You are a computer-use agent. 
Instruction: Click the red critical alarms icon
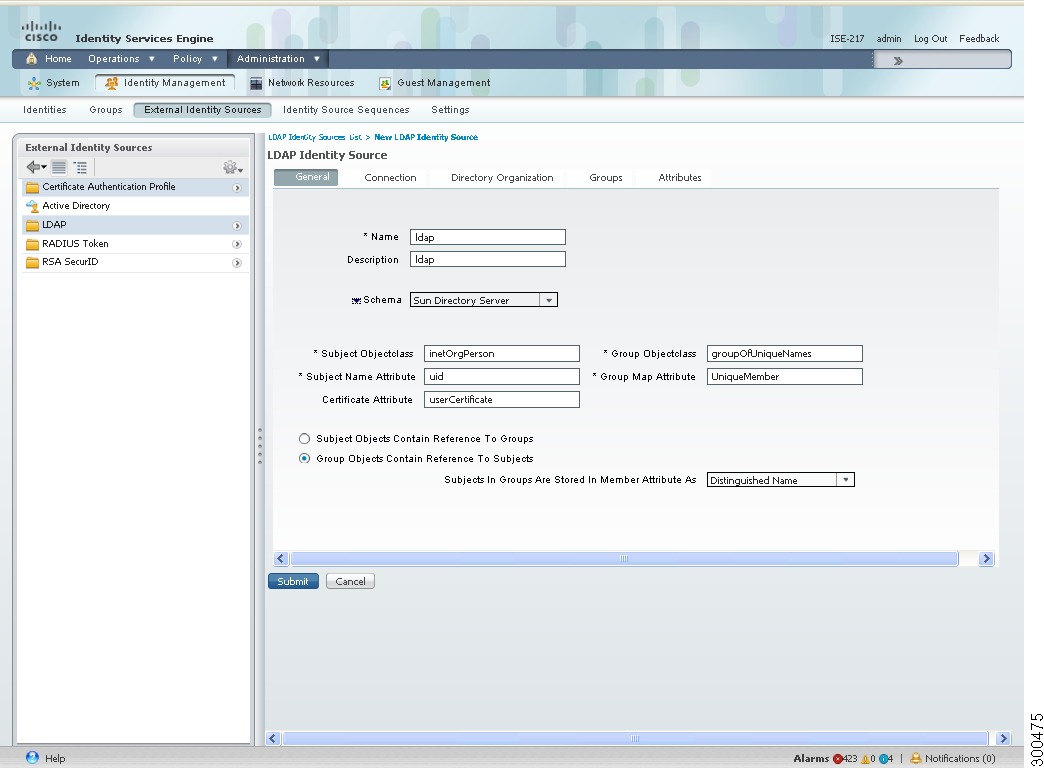click(x=838, y=759)
